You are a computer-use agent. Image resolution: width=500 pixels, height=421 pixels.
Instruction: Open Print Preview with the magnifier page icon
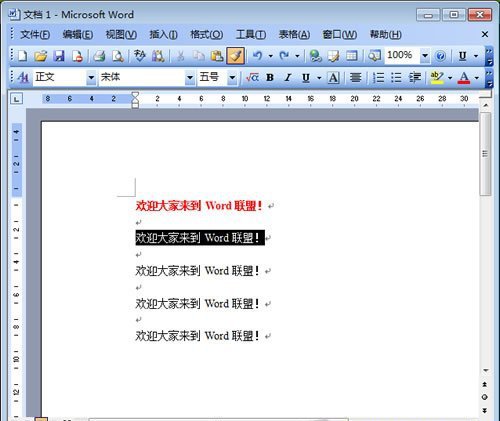click(117, 56)
